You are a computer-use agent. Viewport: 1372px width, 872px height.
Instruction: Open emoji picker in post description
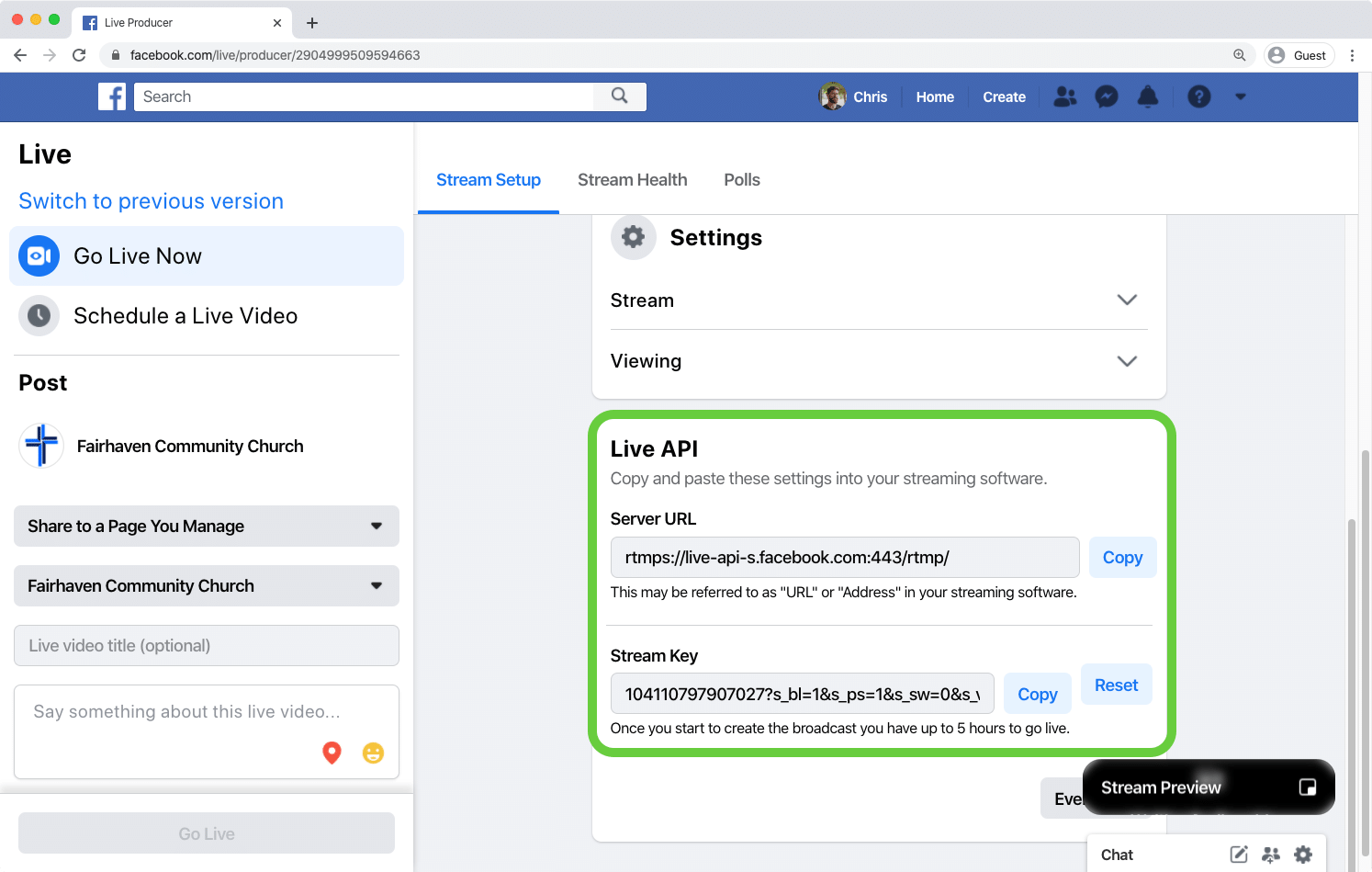click(373, 753)
